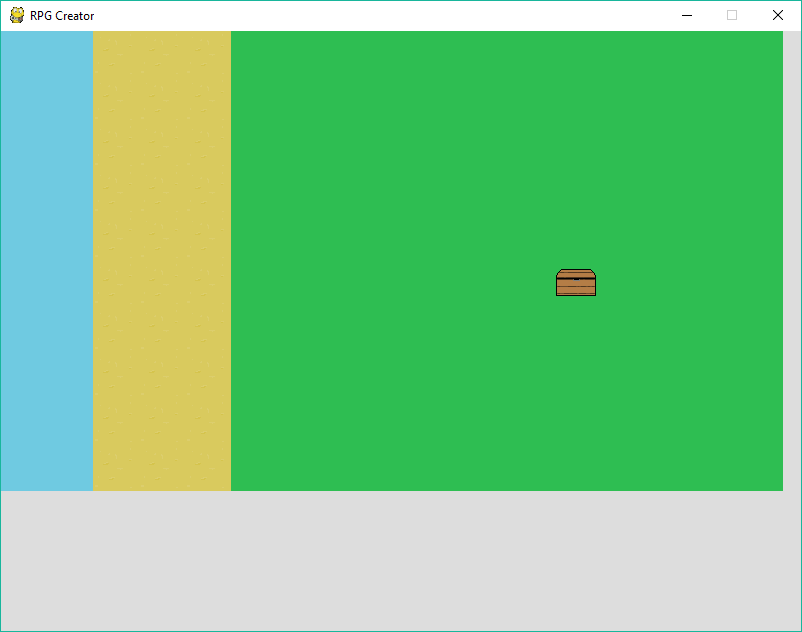The width and height of the screenshot is (802, 632).
Task: Minimize the RPG Creator window
Action: (x=687, y=15)
